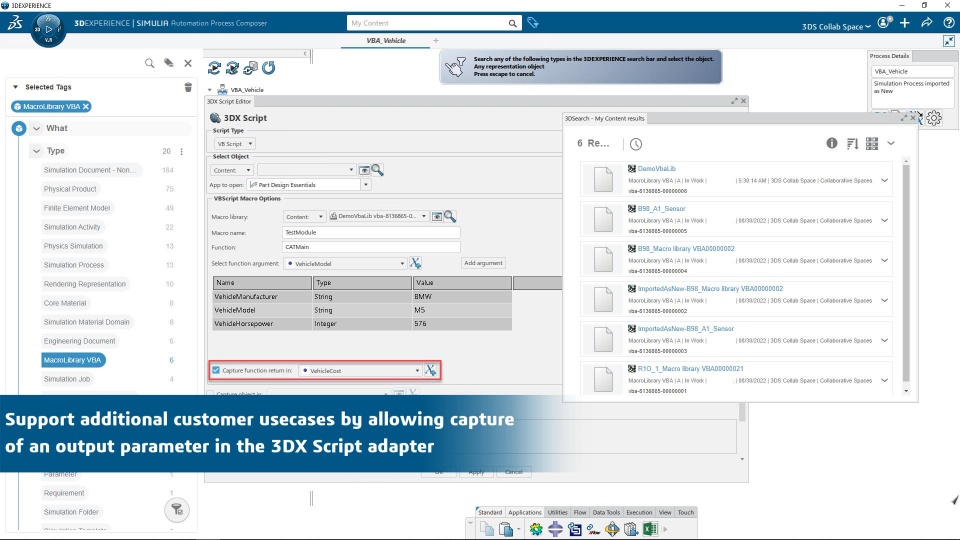Expand the B98_A1_Sensor result row chevron
Screen dimensions: 960x540
point(884,220)
